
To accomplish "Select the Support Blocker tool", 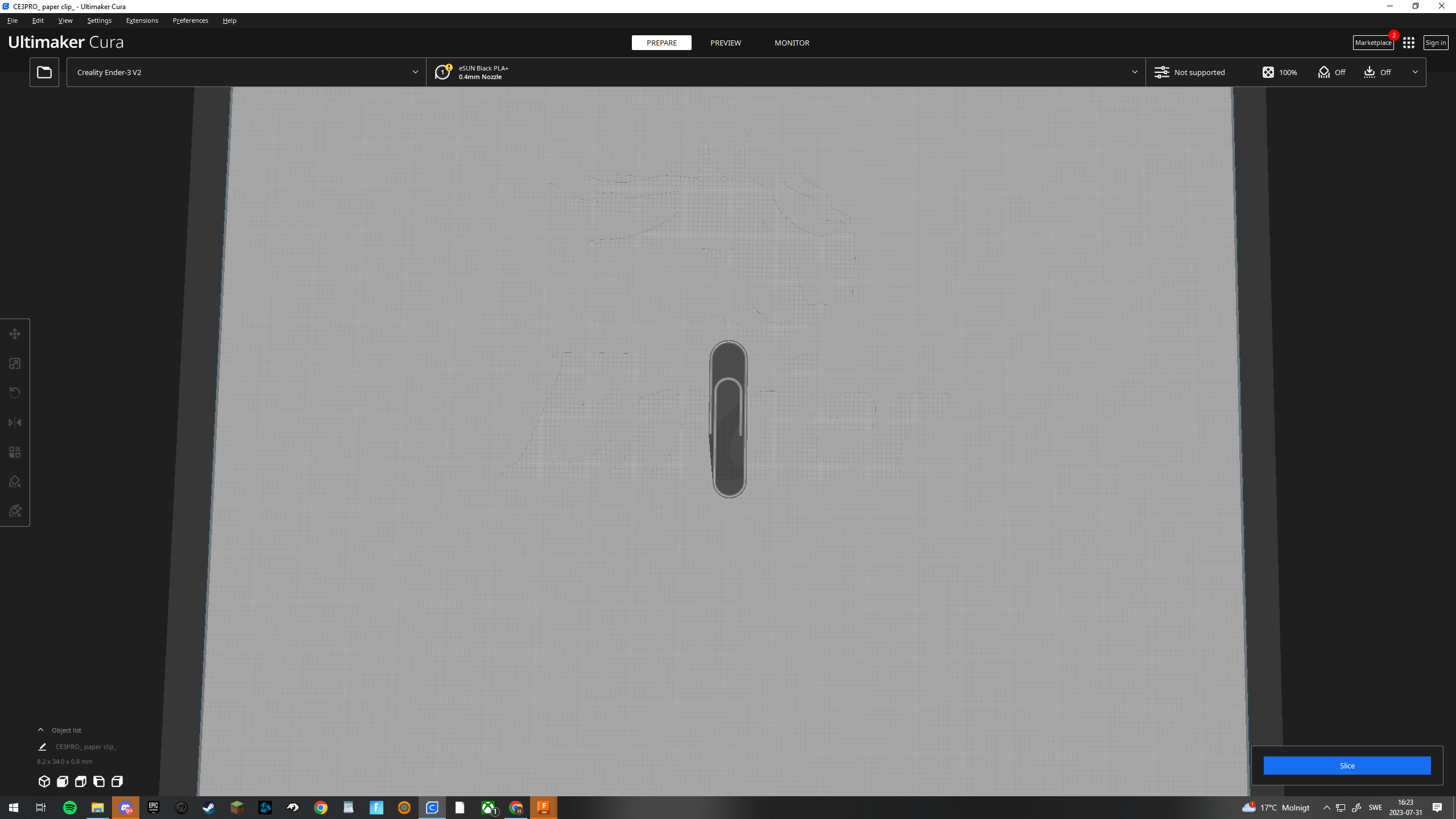I will coord(15,482).
